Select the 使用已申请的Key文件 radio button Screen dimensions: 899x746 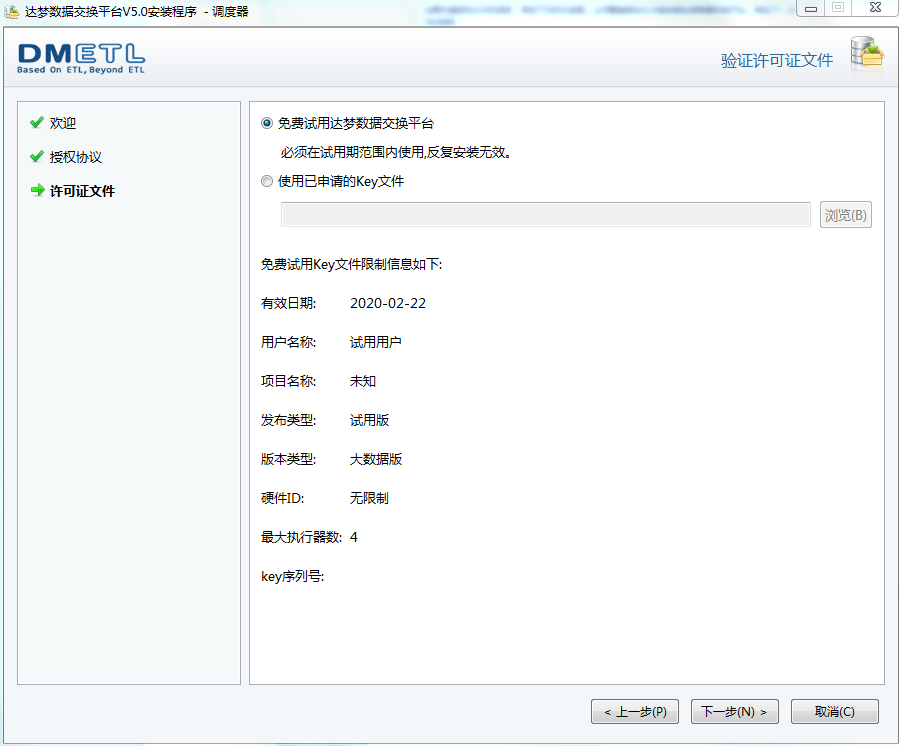(267, 181)
